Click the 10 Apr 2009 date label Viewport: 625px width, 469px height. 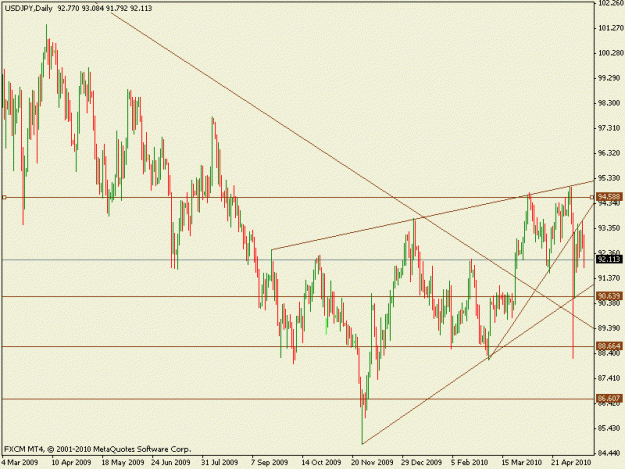point(71,463)
